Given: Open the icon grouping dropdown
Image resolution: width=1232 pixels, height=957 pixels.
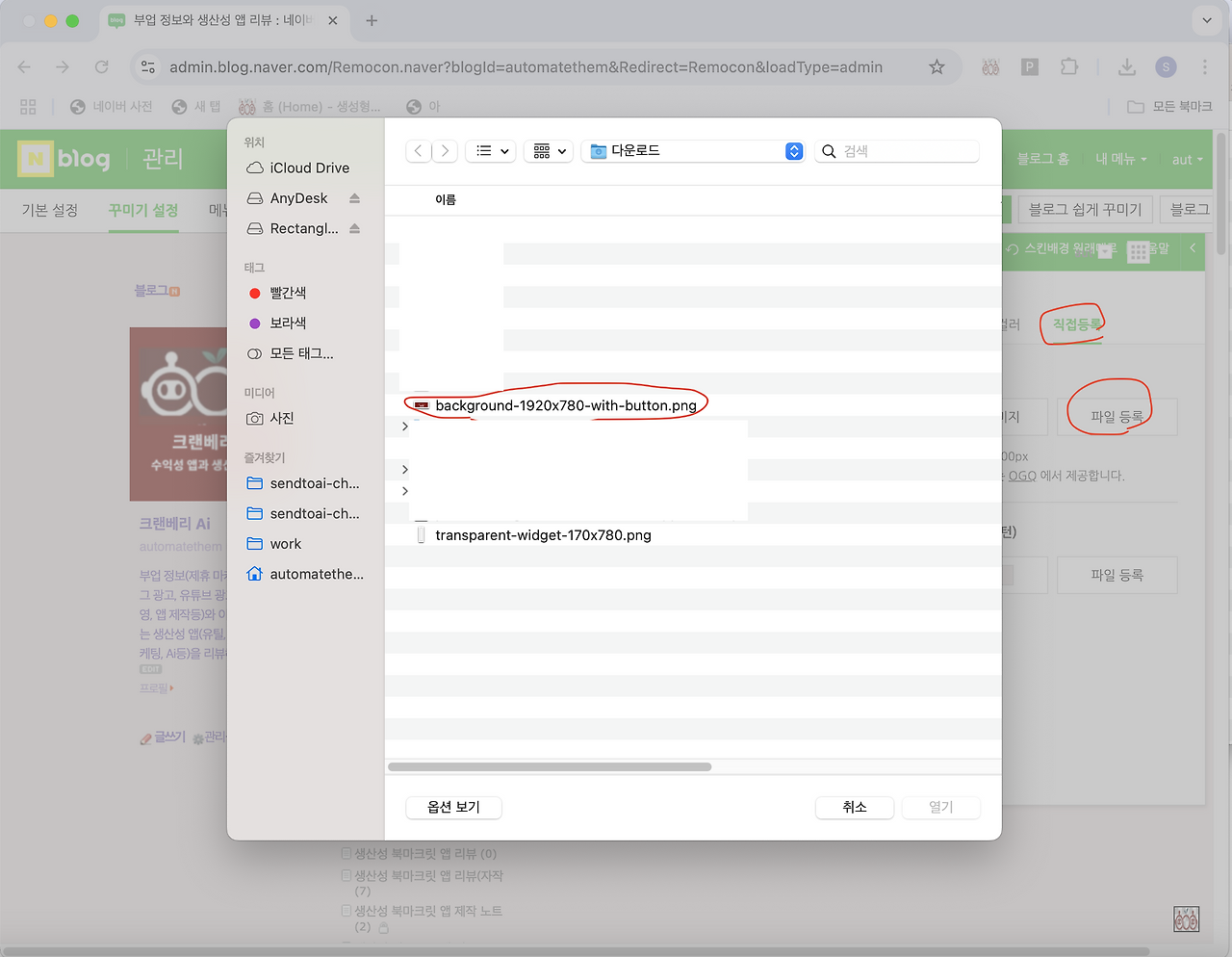Looking at the screenshot, I should (x=550, y=151).
